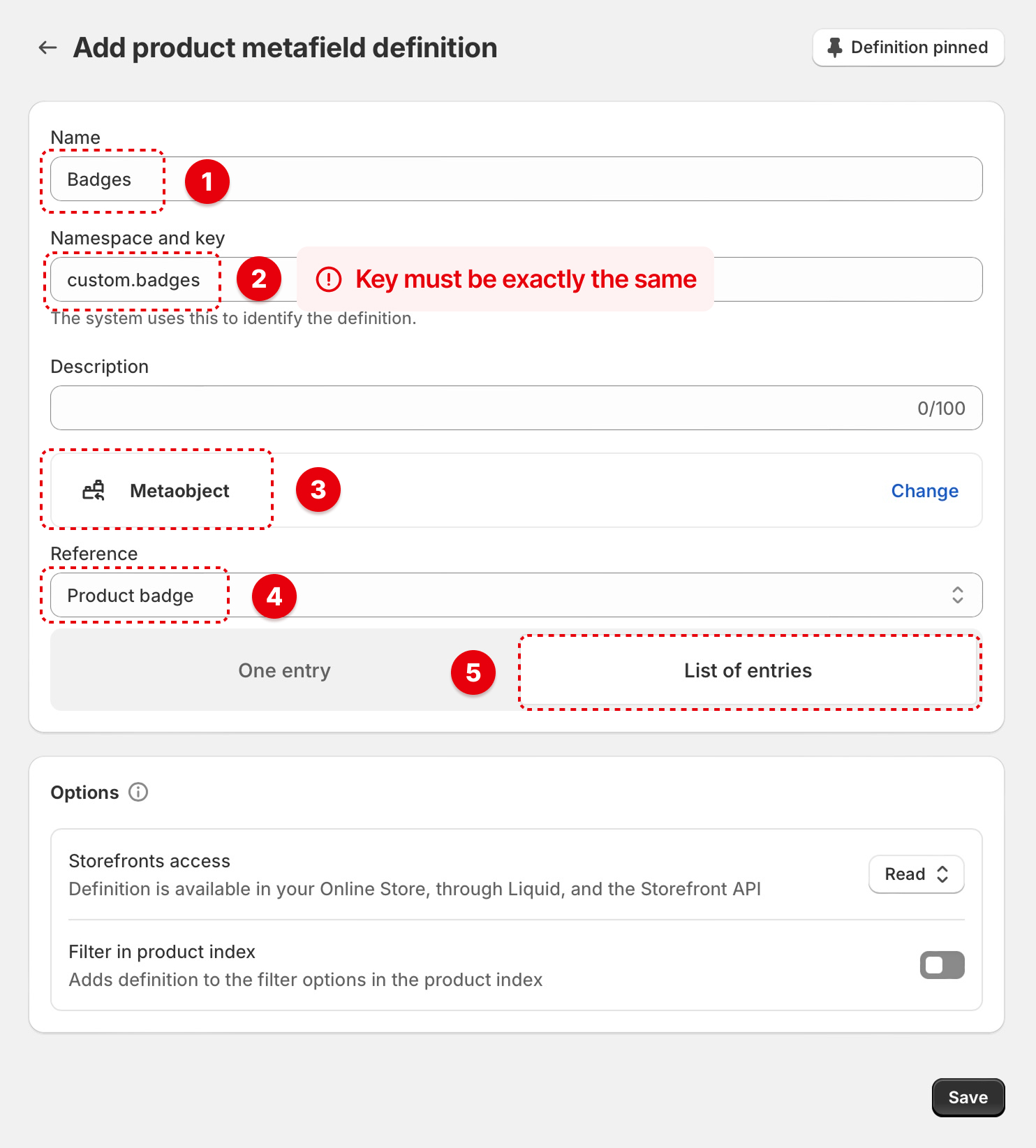The image size is (1036, 1148).
Task: Click the red step 3 badge
Action: 318,490
